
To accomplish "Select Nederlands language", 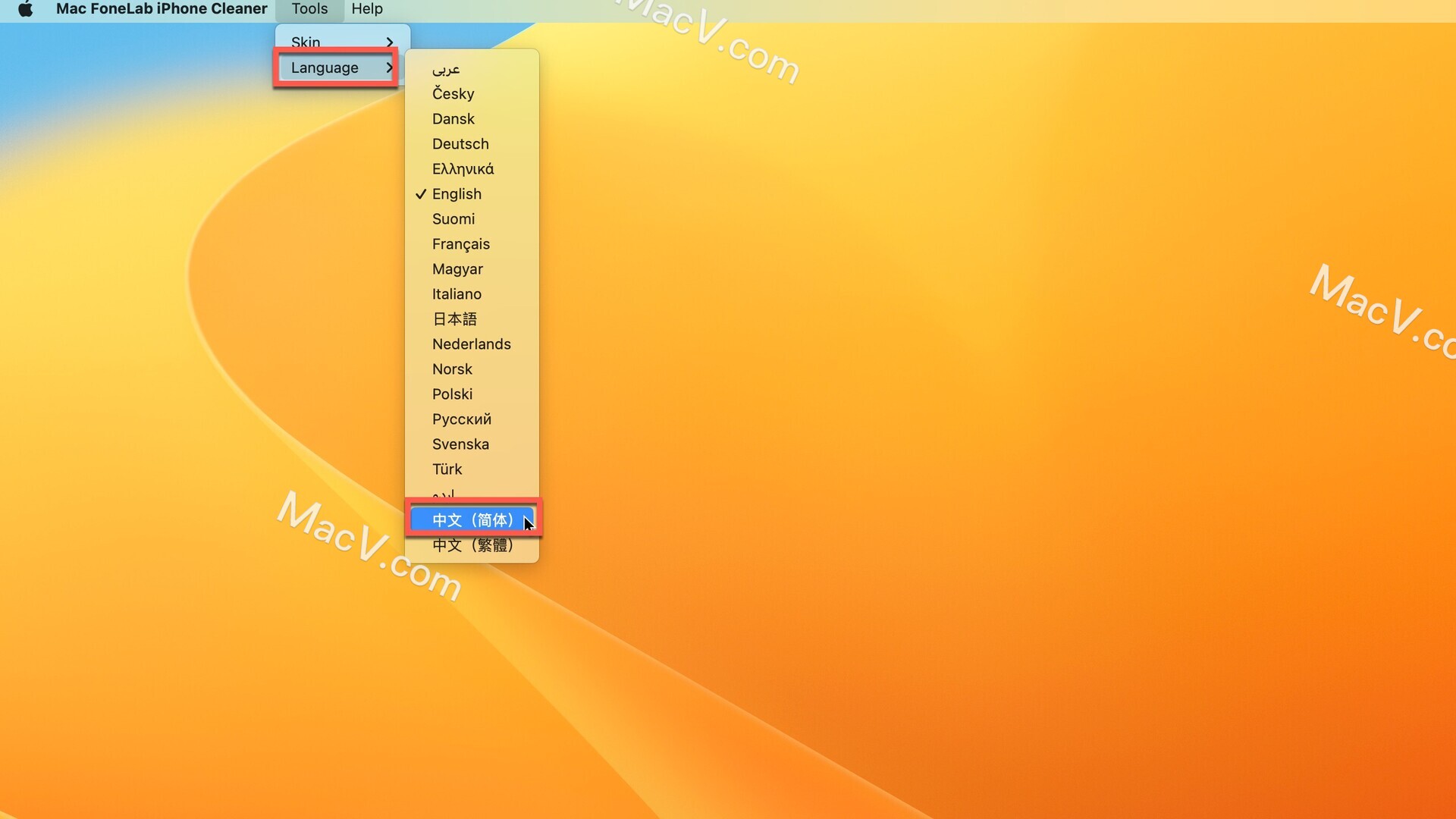I will [x=472, y=344].
